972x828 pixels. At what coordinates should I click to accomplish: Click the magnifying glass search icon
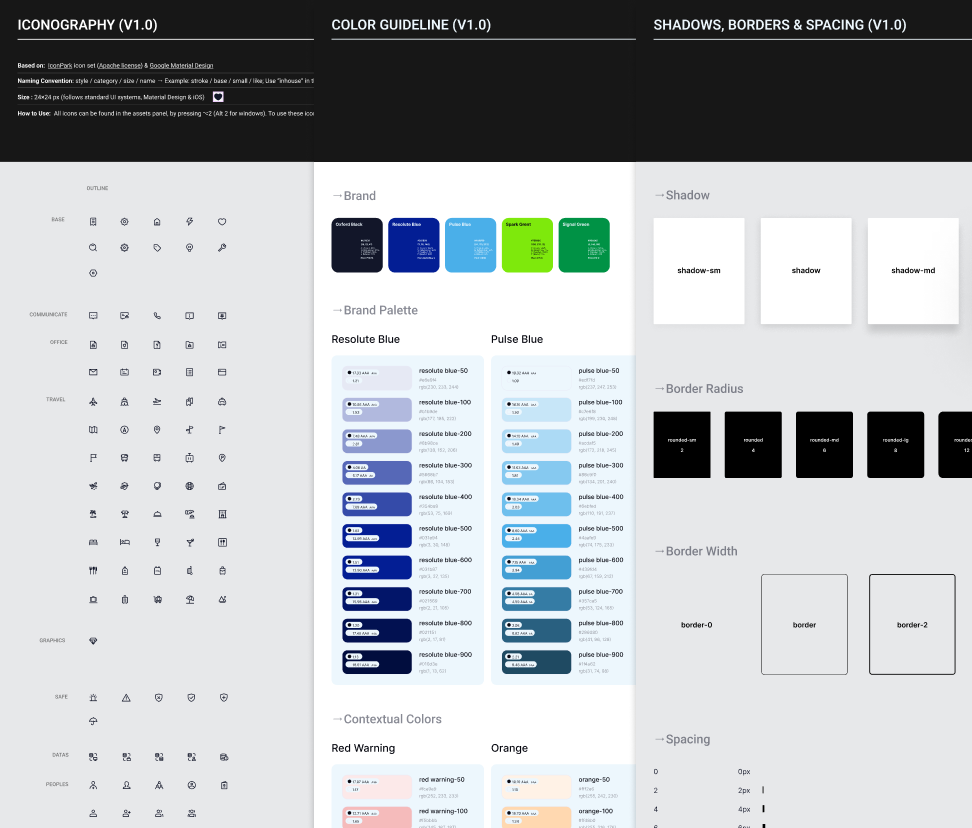[93, 247]
